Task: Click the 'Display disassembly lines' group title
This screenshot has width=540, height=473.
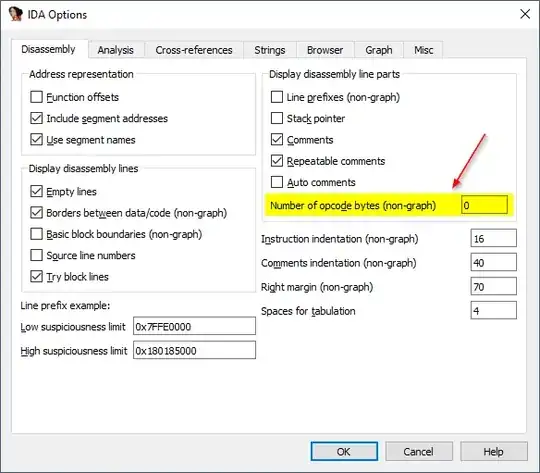Action: pyautogui.click(x=83, y=168)
